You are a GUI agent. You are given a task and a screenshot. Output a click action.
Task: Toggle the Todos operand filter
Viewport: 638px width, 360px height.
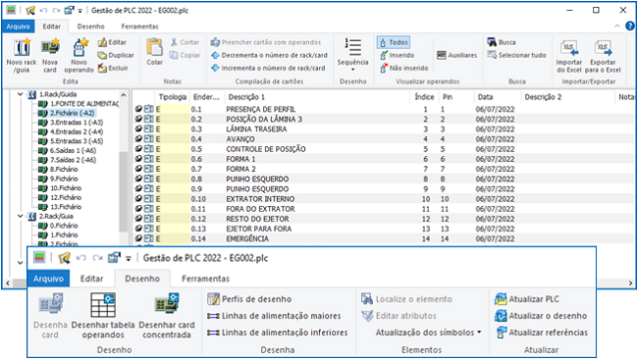pyautogui.click(x=393, y=42)
